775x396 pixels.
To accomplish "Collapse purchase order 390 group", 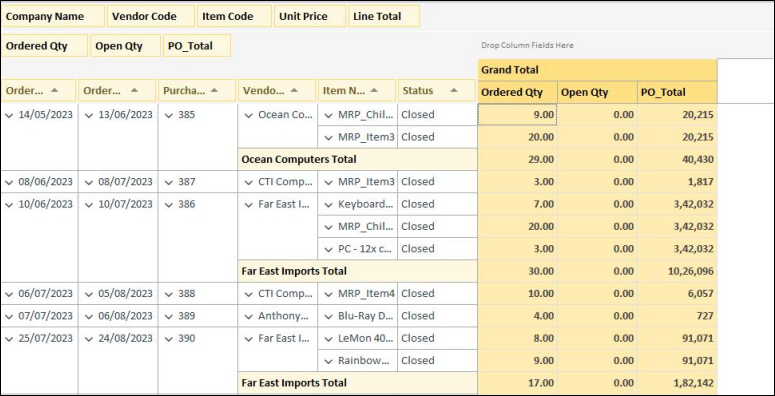I will (x=169, y=339).
